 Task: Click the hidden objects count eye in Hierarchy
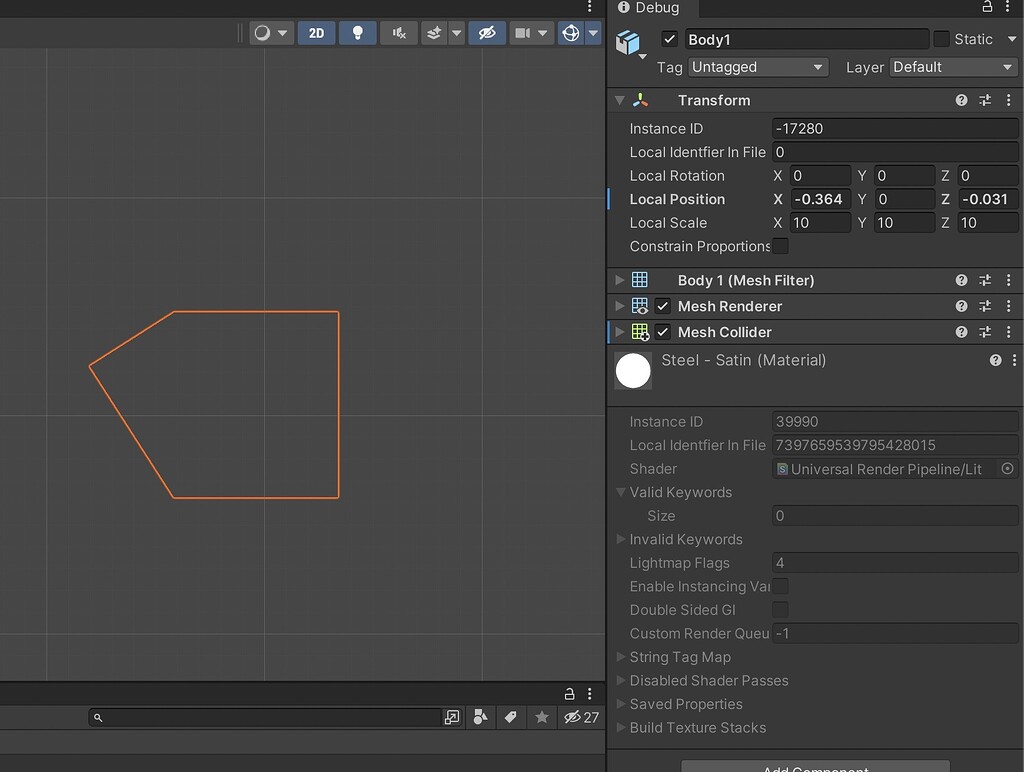[x=572, y=717]
